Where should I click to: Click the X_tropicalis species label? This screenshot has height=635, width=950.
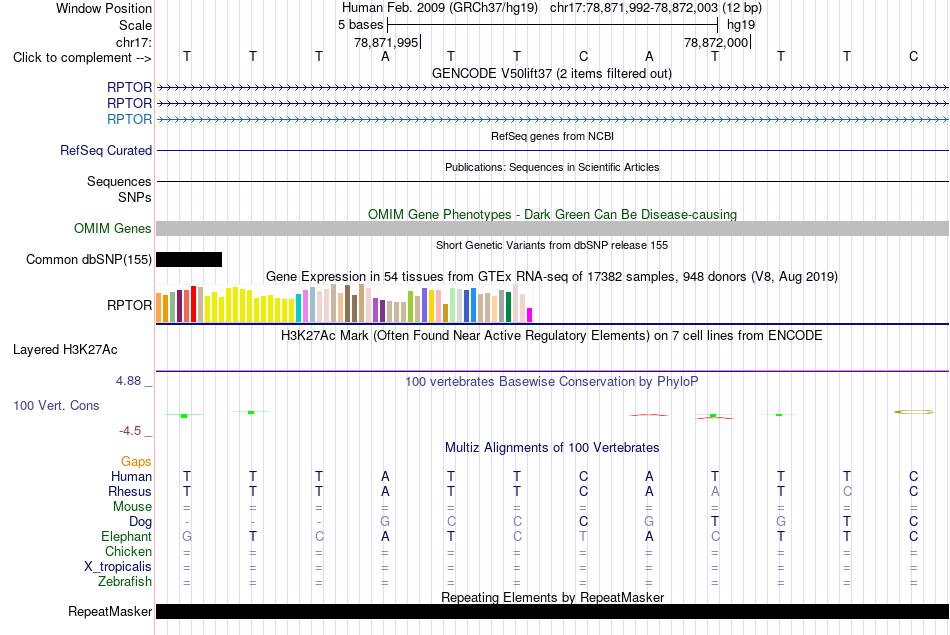[118, 567]
